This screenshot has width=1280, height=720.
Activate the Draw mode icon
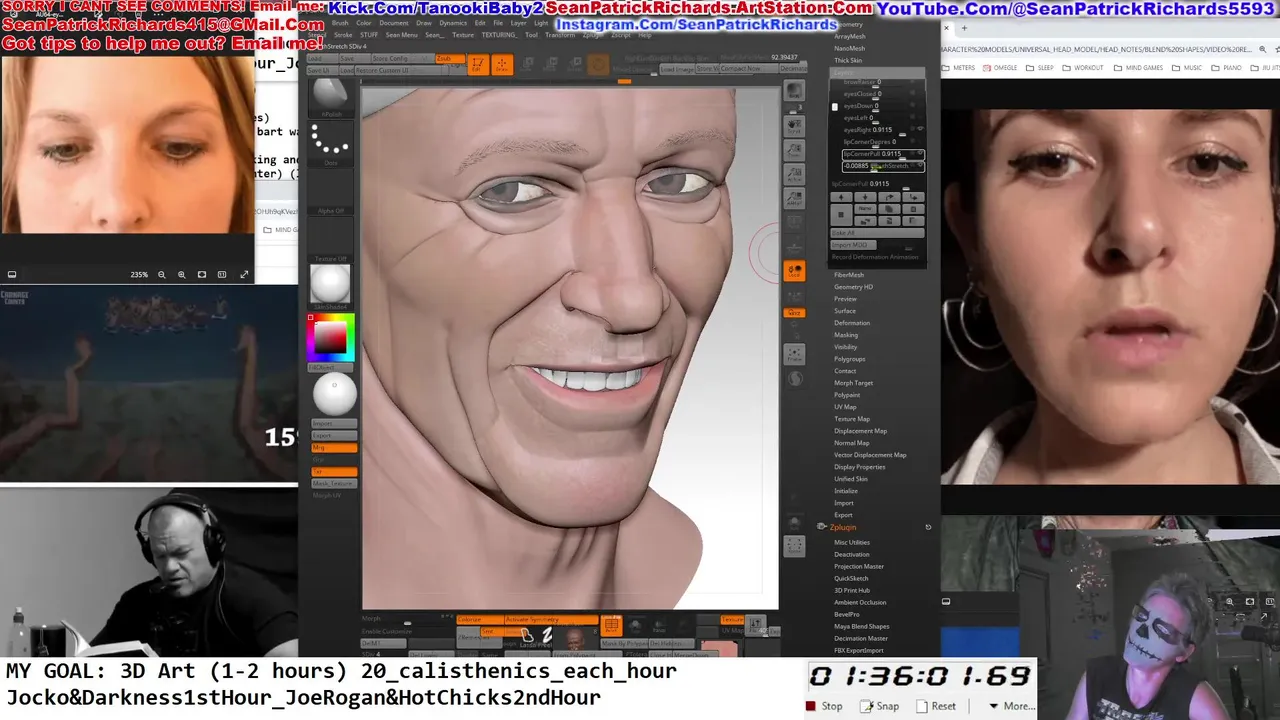click(502, 65)
